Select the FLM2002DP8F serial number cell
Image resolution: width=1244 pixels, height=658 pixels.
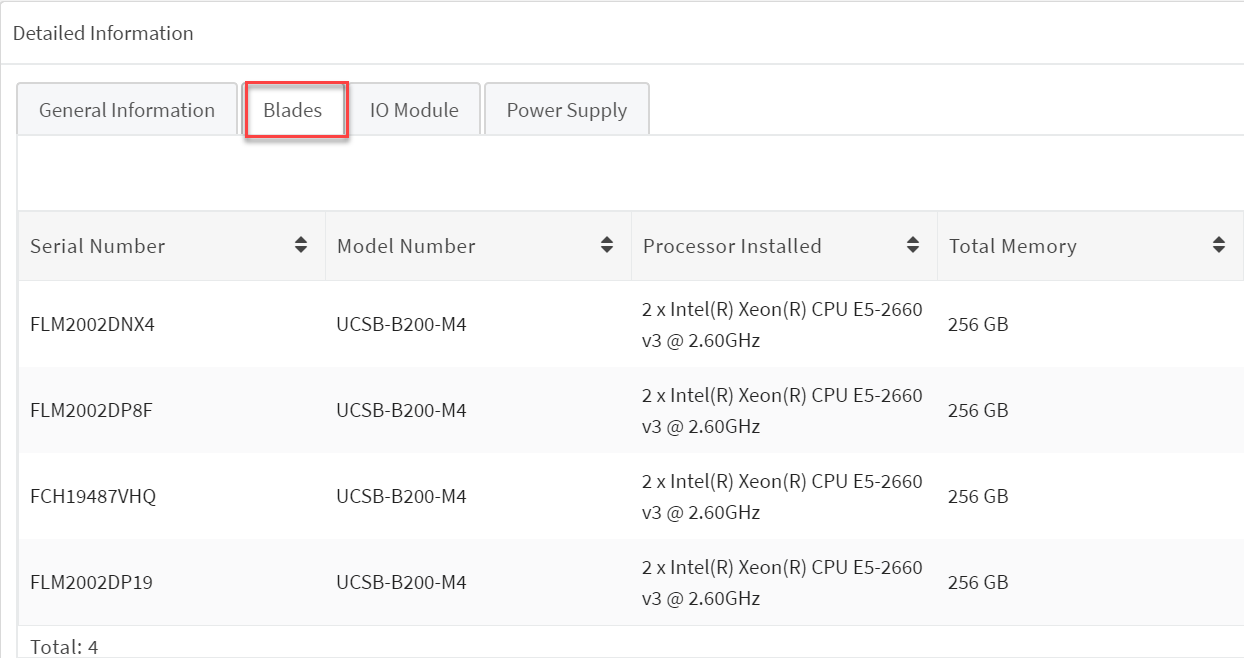(91, 411)
